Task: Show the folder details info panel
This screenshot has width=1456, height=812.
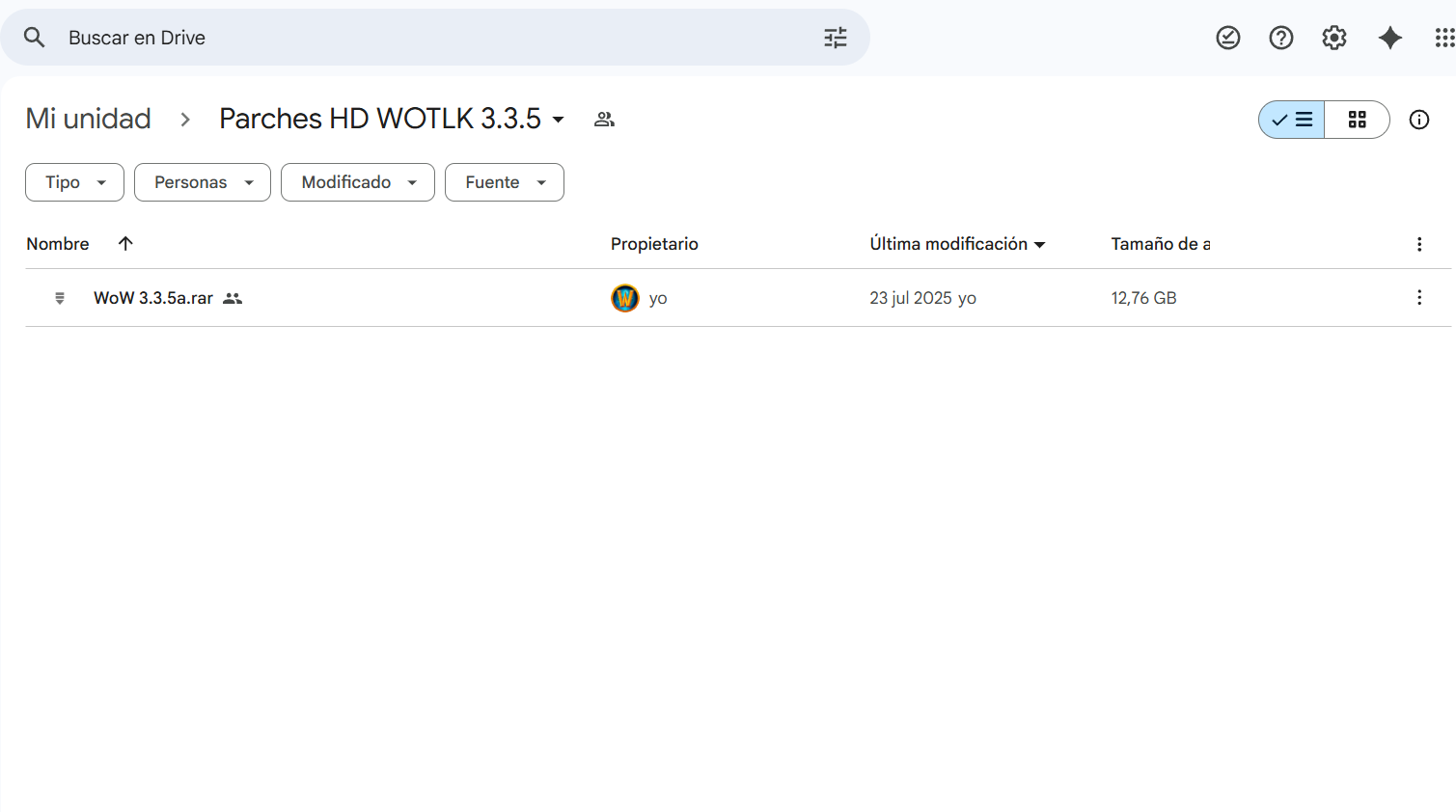Action: [1418, 120]
